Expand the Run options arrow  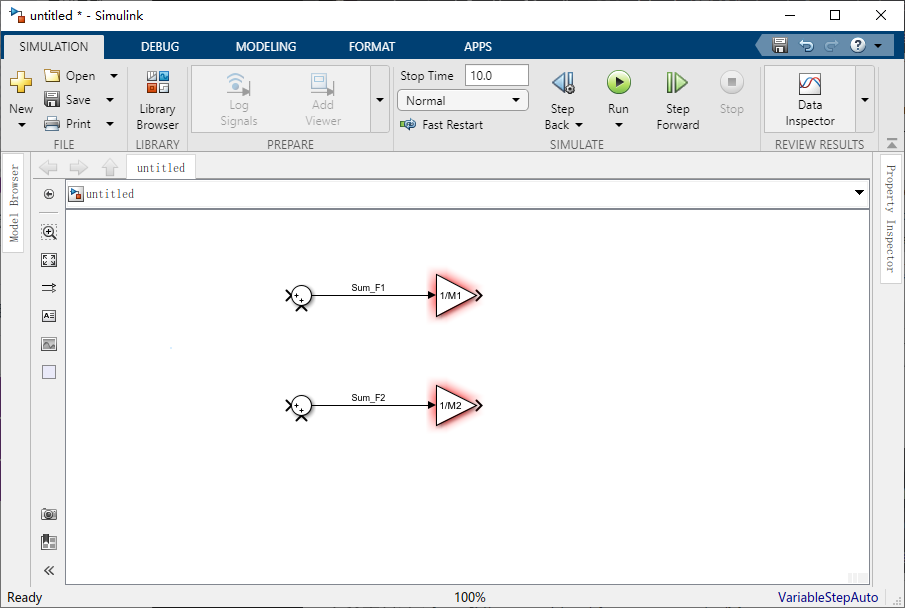click(618, 125)
